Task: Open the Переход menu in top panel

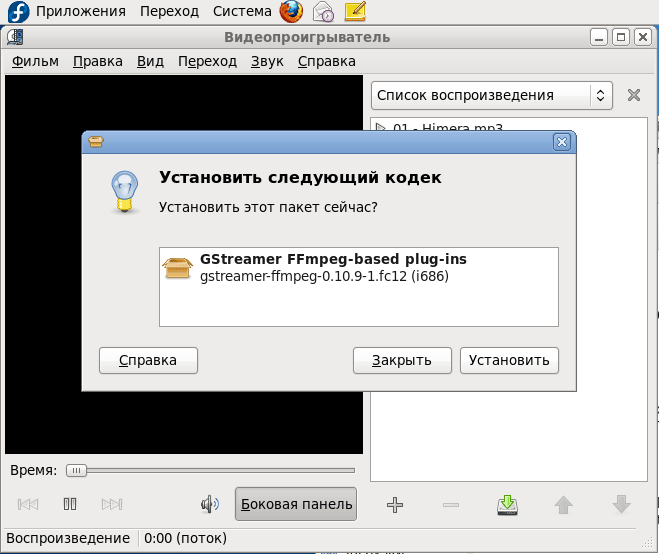Action: point(169,11)
